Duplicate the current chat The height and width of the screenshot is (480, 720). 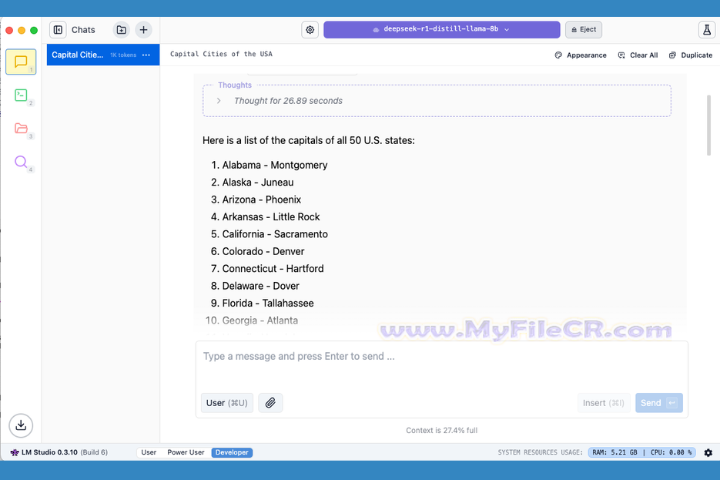[x=691, y=55]
